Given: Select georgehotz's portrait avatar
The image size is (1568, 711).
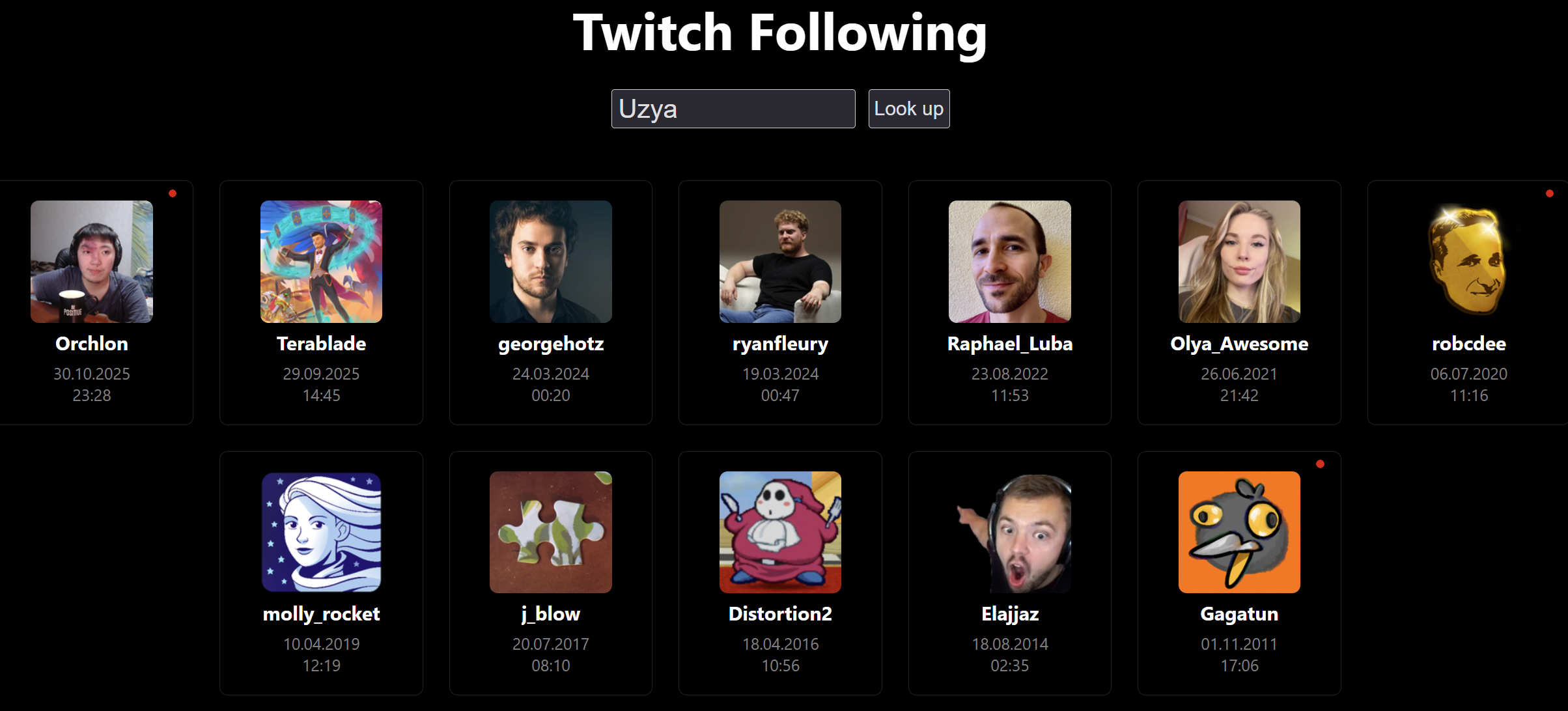Looking at the screenshot, I should tap(551, 262).
